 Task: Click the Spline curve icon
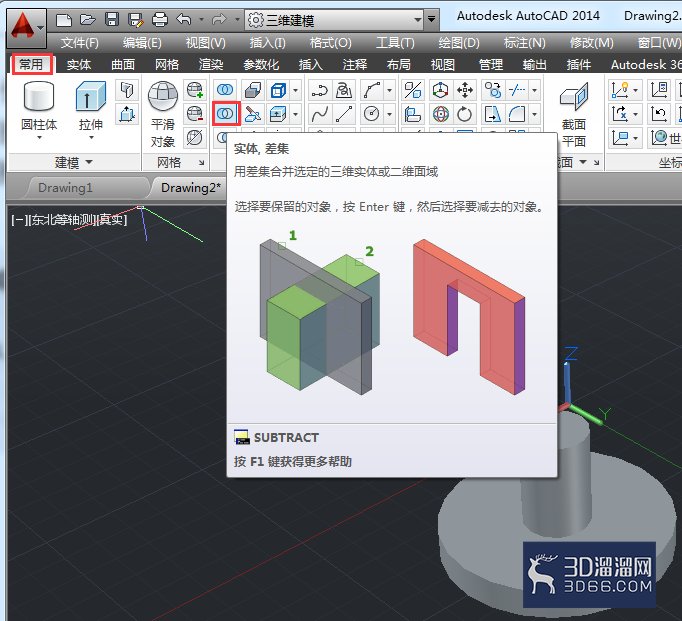coord(320,114)
